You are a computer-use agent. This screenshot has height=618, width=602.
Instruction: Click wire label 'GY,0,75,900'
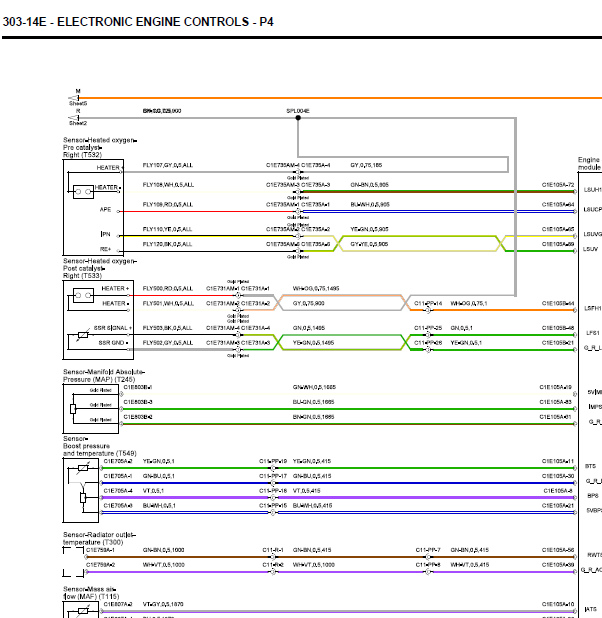[308, 303]
